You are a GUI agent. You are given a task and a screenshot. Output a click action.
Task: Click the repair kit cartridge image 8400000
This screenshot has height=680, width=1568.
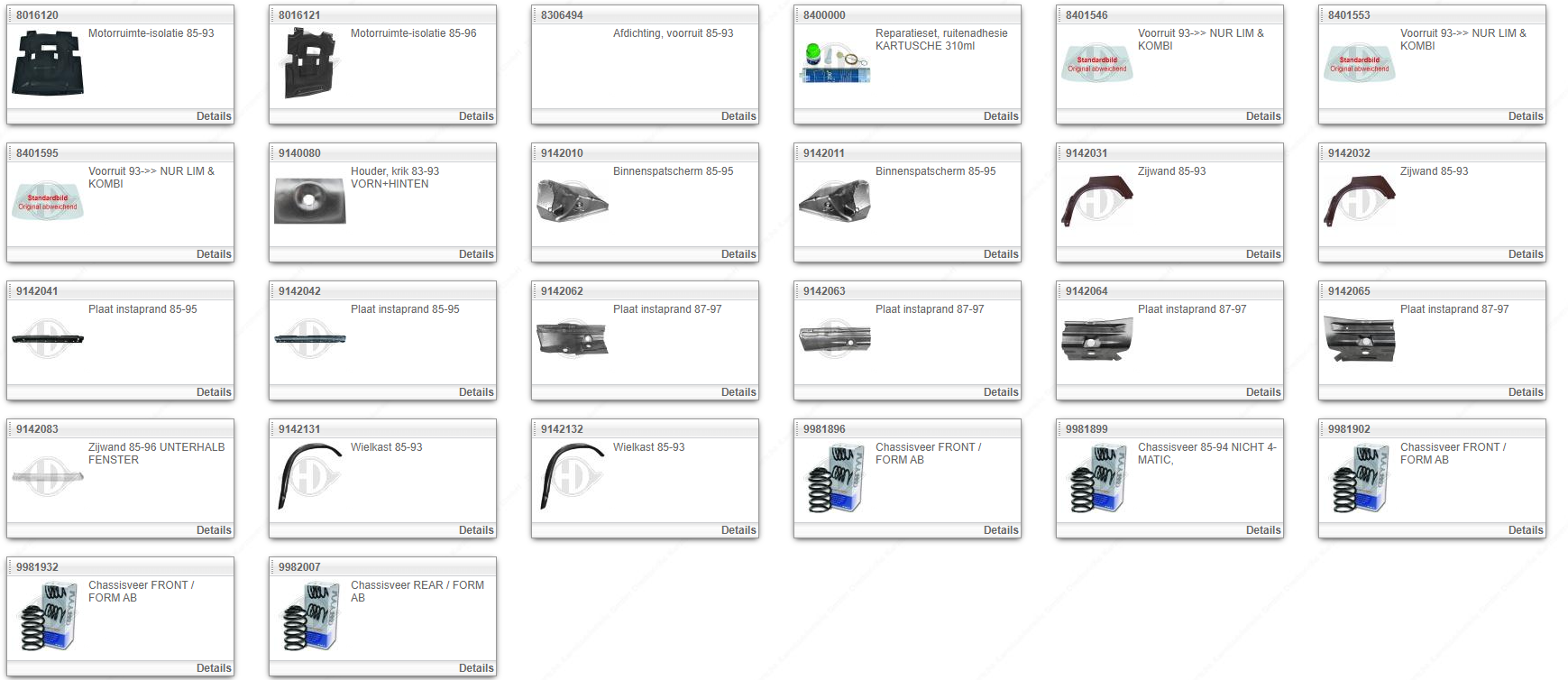835,63
